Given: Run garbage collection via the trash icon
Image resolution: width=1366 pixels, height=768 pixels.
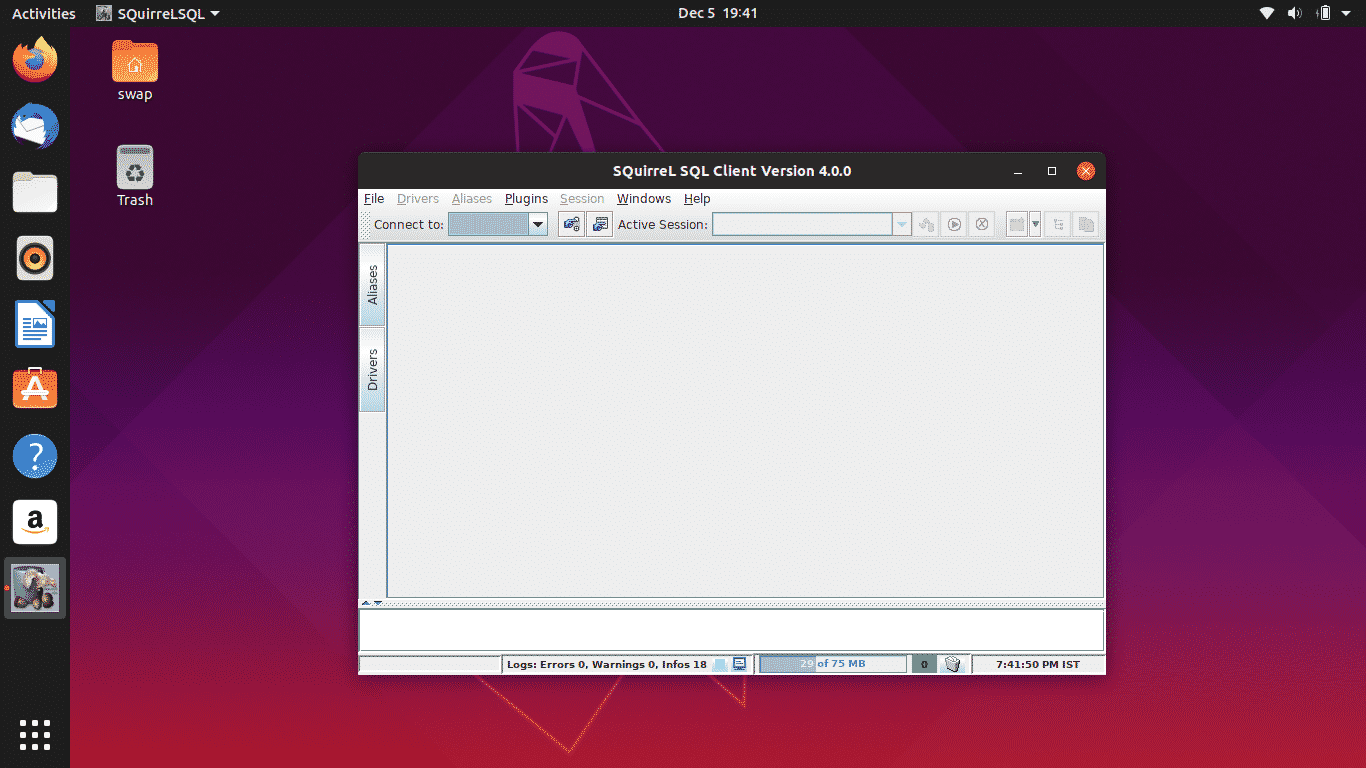Looking at the screenshot, I should [x=952, y=663].
